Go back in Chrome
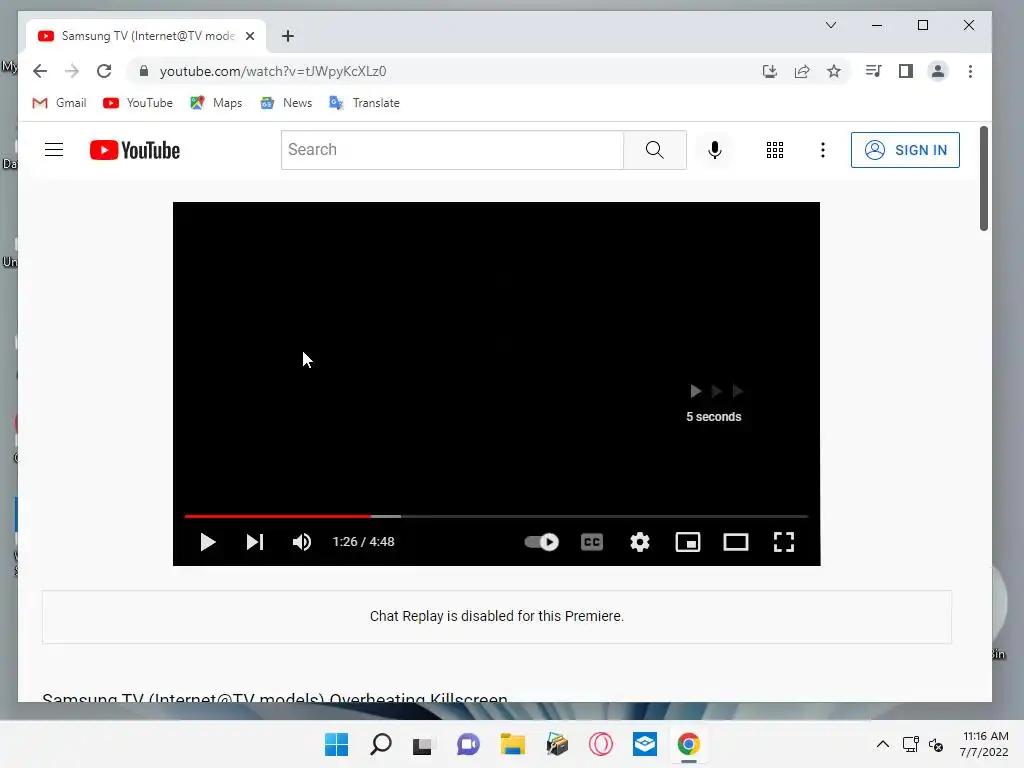1024x768 pixels. [40, 71]
